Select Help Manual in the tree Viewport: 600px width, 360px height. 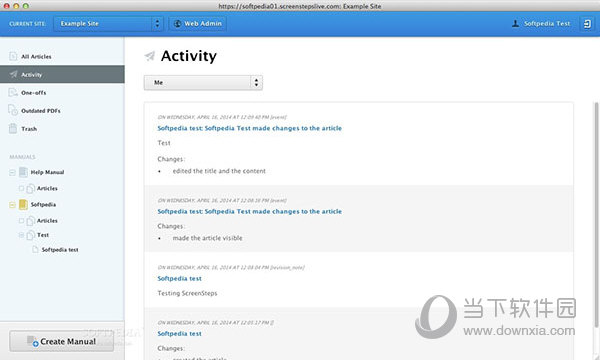tap(47, 172)
